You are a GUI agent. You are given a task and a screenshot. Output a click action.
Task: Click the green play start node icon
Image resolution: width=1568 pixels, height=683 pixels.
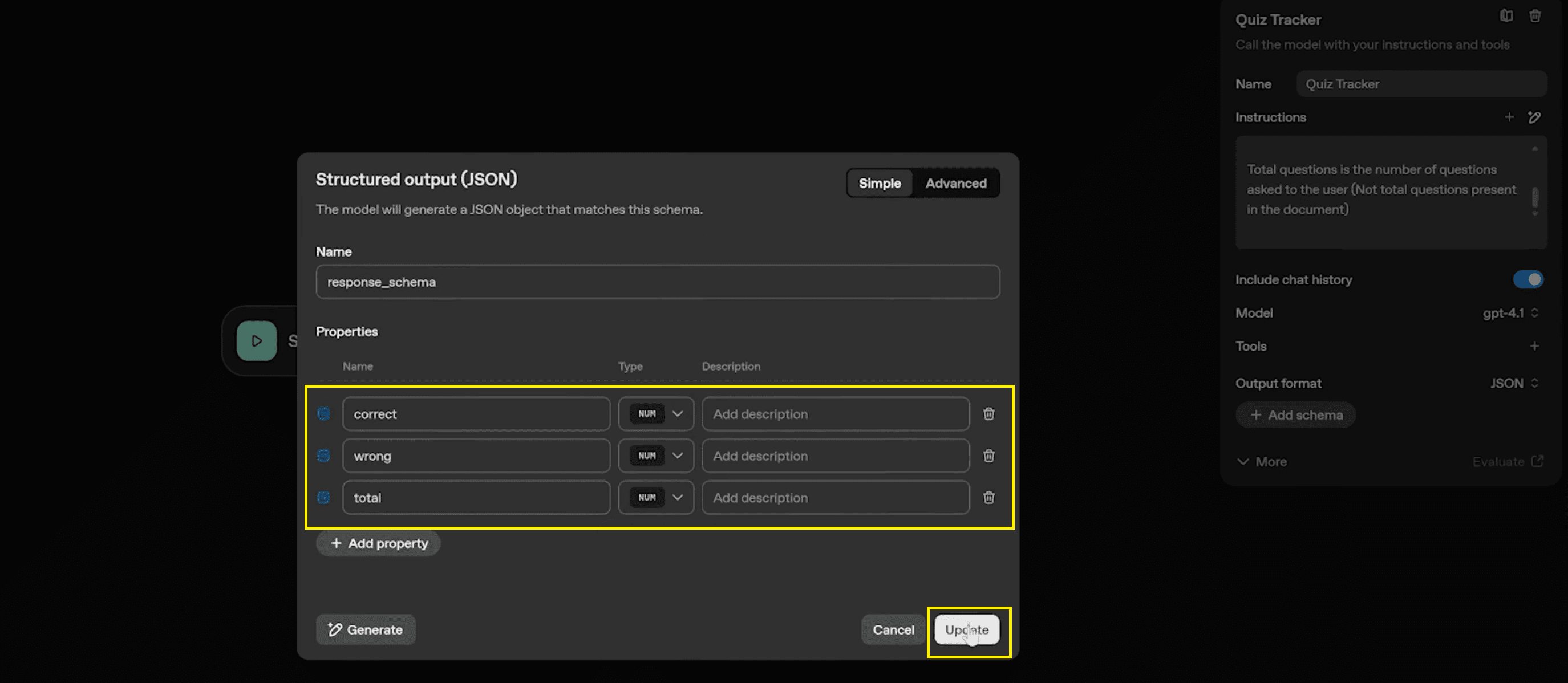(x=256, y=340)
